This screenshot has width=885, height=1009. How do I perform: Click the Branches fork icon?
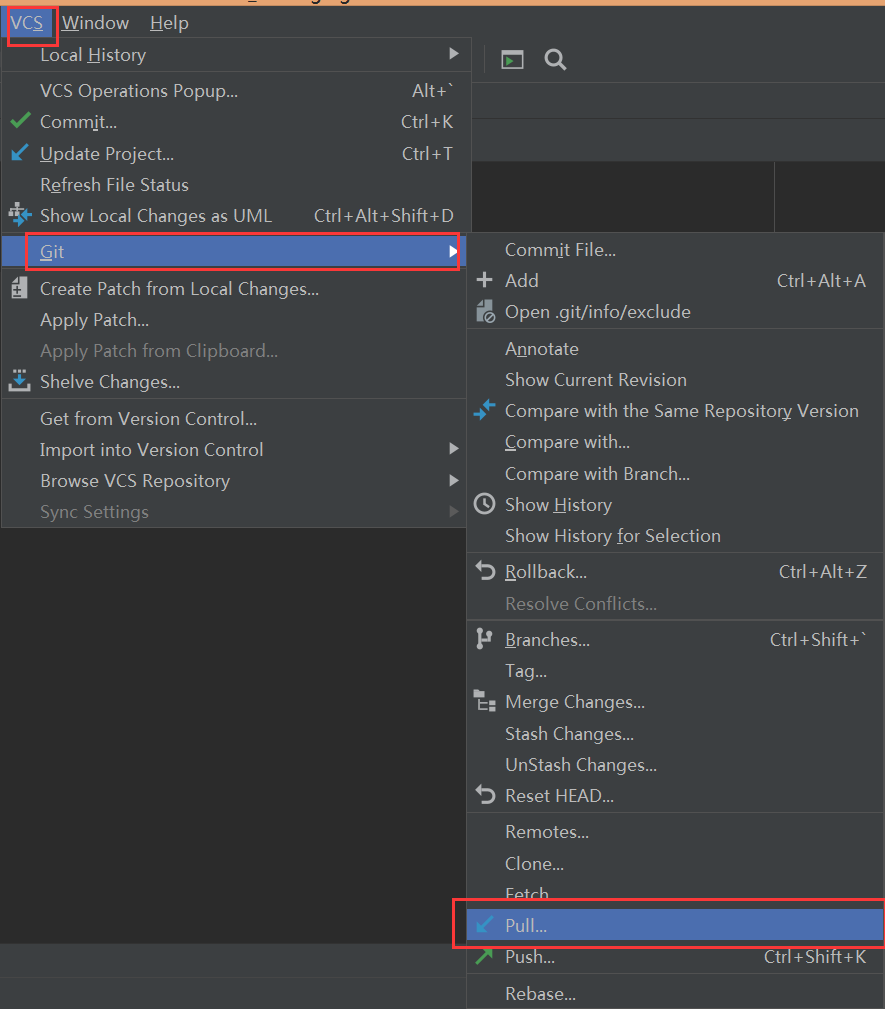click(484, 639)
